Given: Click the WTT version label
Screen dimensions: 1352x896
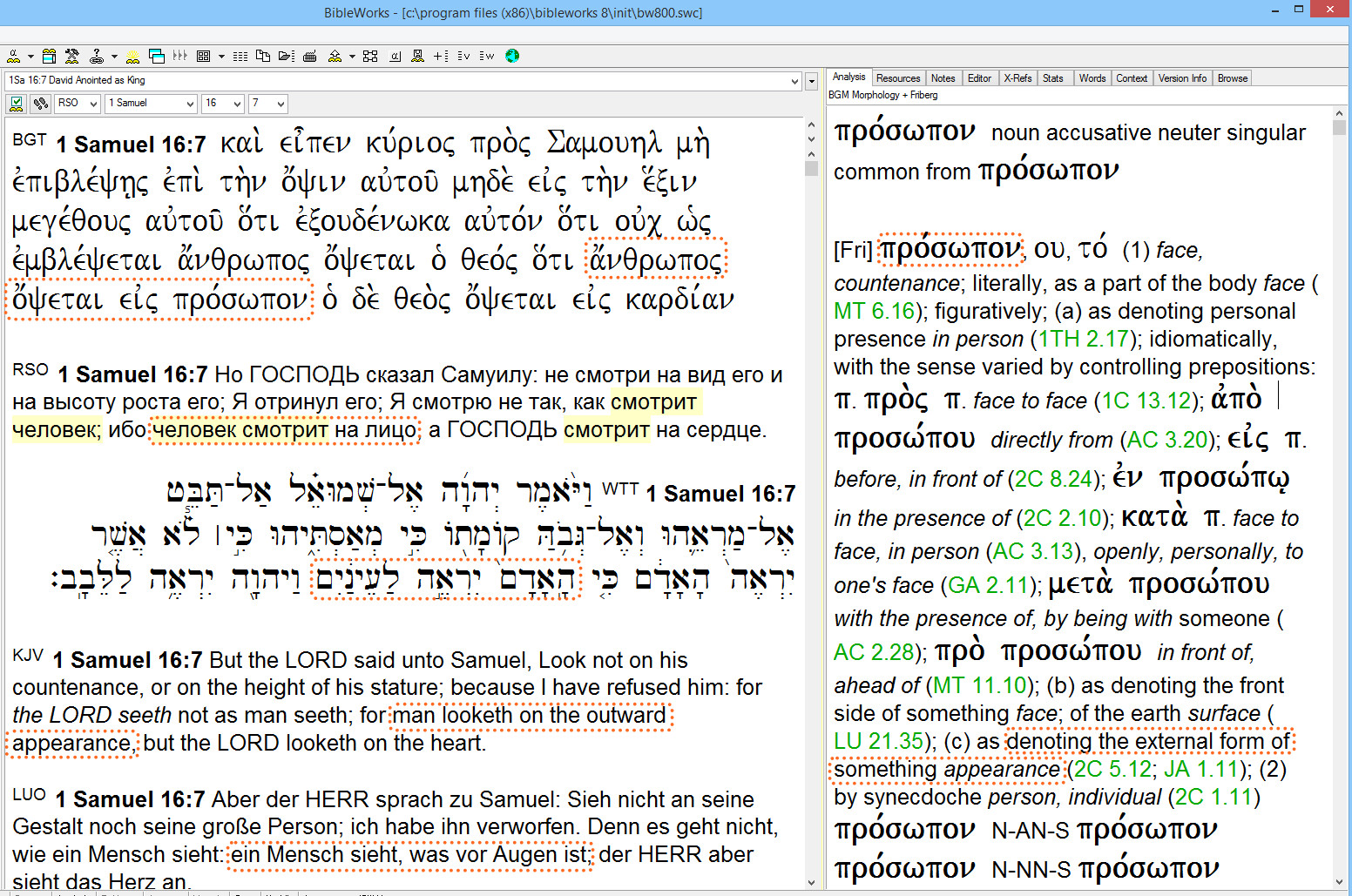Looking at the screenshot, I should coord(620,488).
